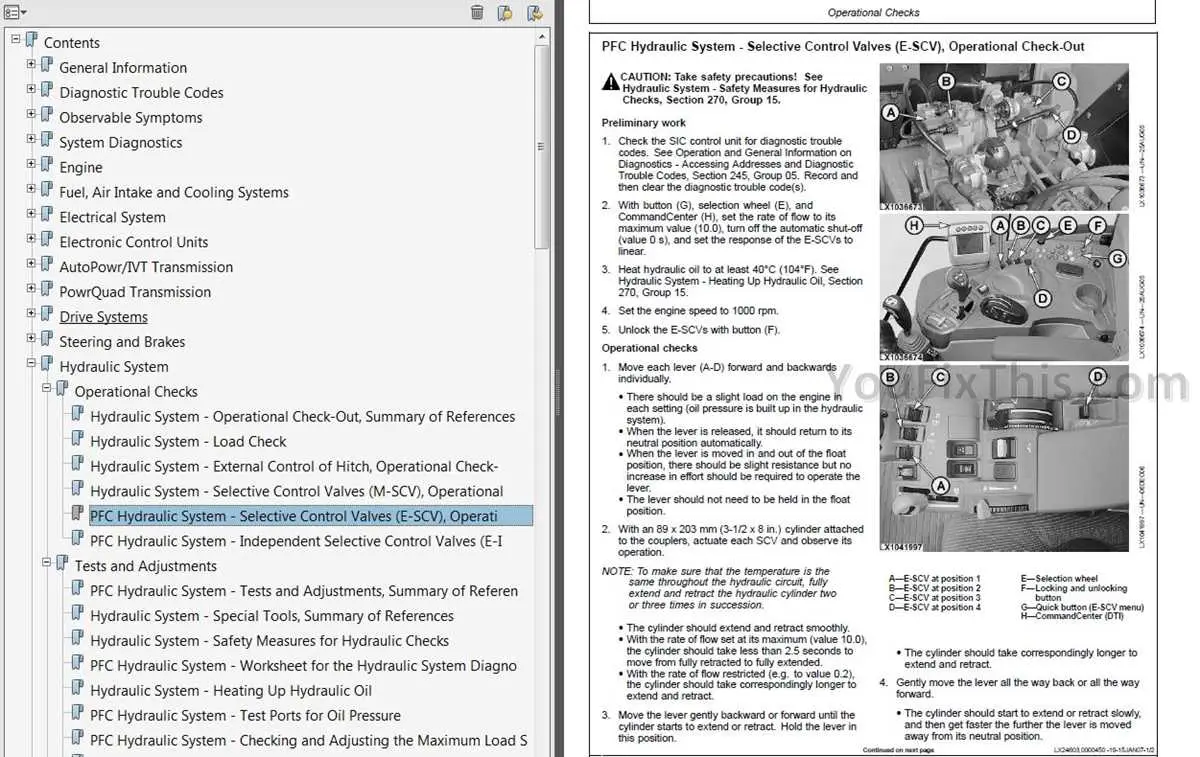Select the Selective Control Valves (M-SCV) bookmark
1200x757 pixels.
[297, 492]
